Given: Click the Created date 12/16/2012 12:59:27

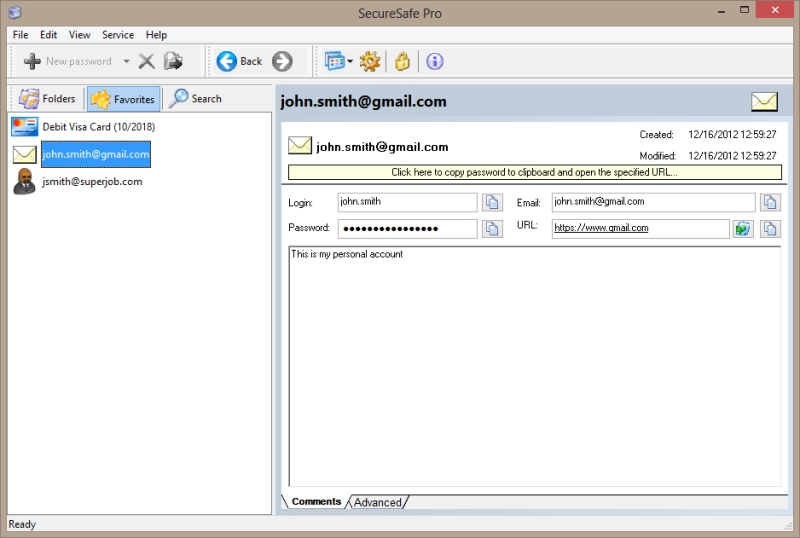Looking at the screenshot, I should point(732,134).
